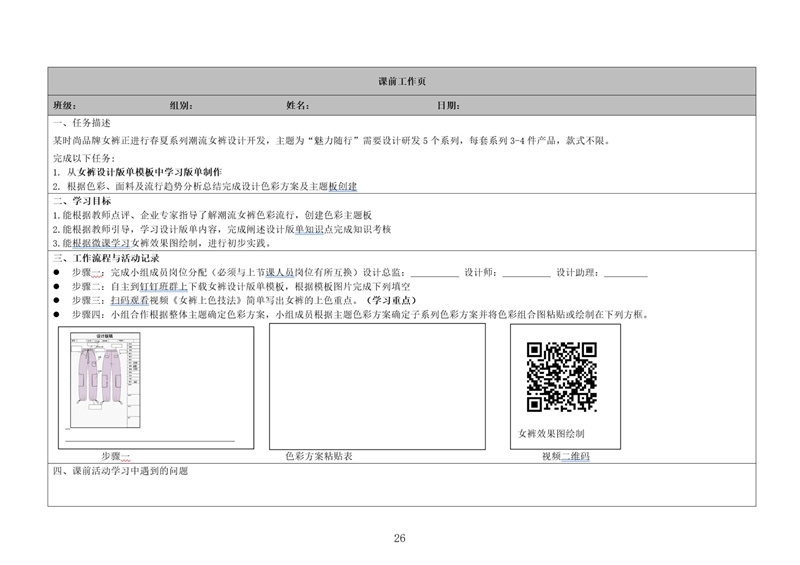Click task 1 从女裤设计版单模板中学习版单制作
Viewport: 800px width, 565px height.
pyautogui.click(x=138, y=172)
